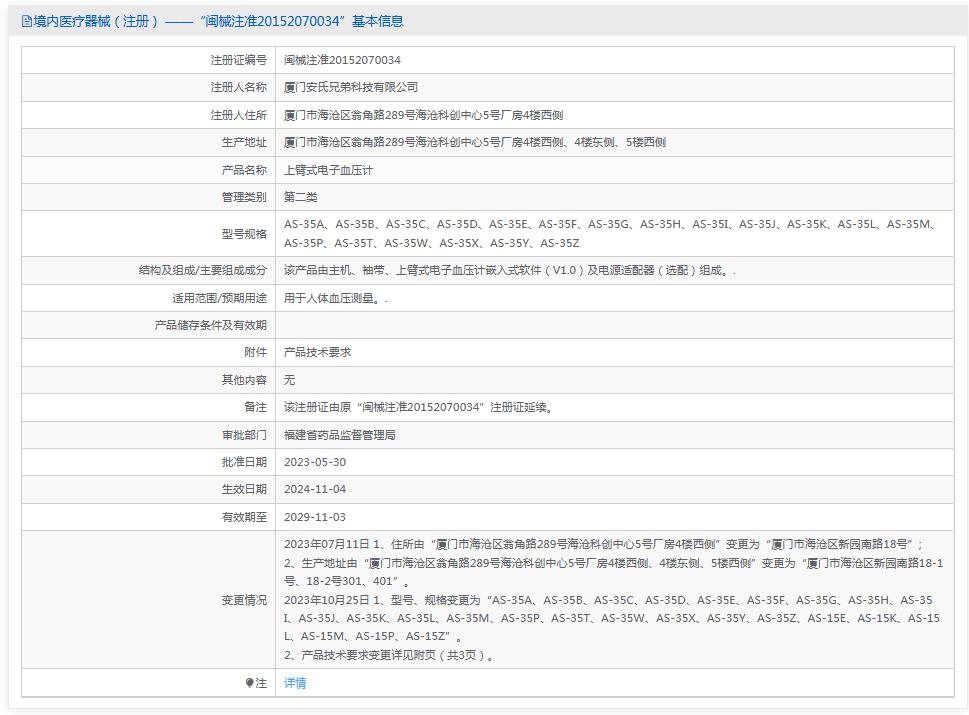Click the 有效期至 label
Viewport: 969px width, 715px height.
244,517
